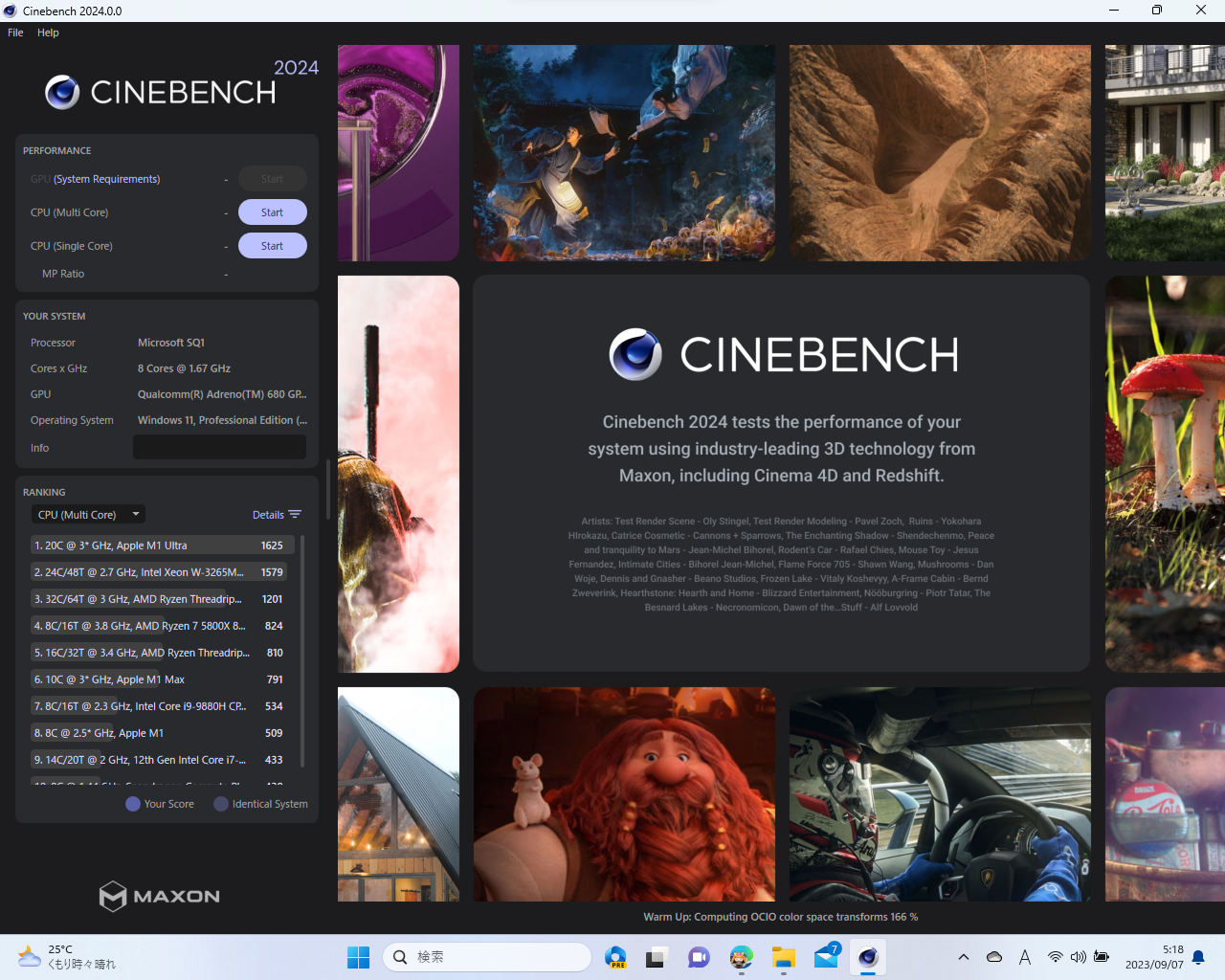The width and height of the screenshot is (1225, 980).
Task: Click the Your Score legend dot
Action: point(133,804)
